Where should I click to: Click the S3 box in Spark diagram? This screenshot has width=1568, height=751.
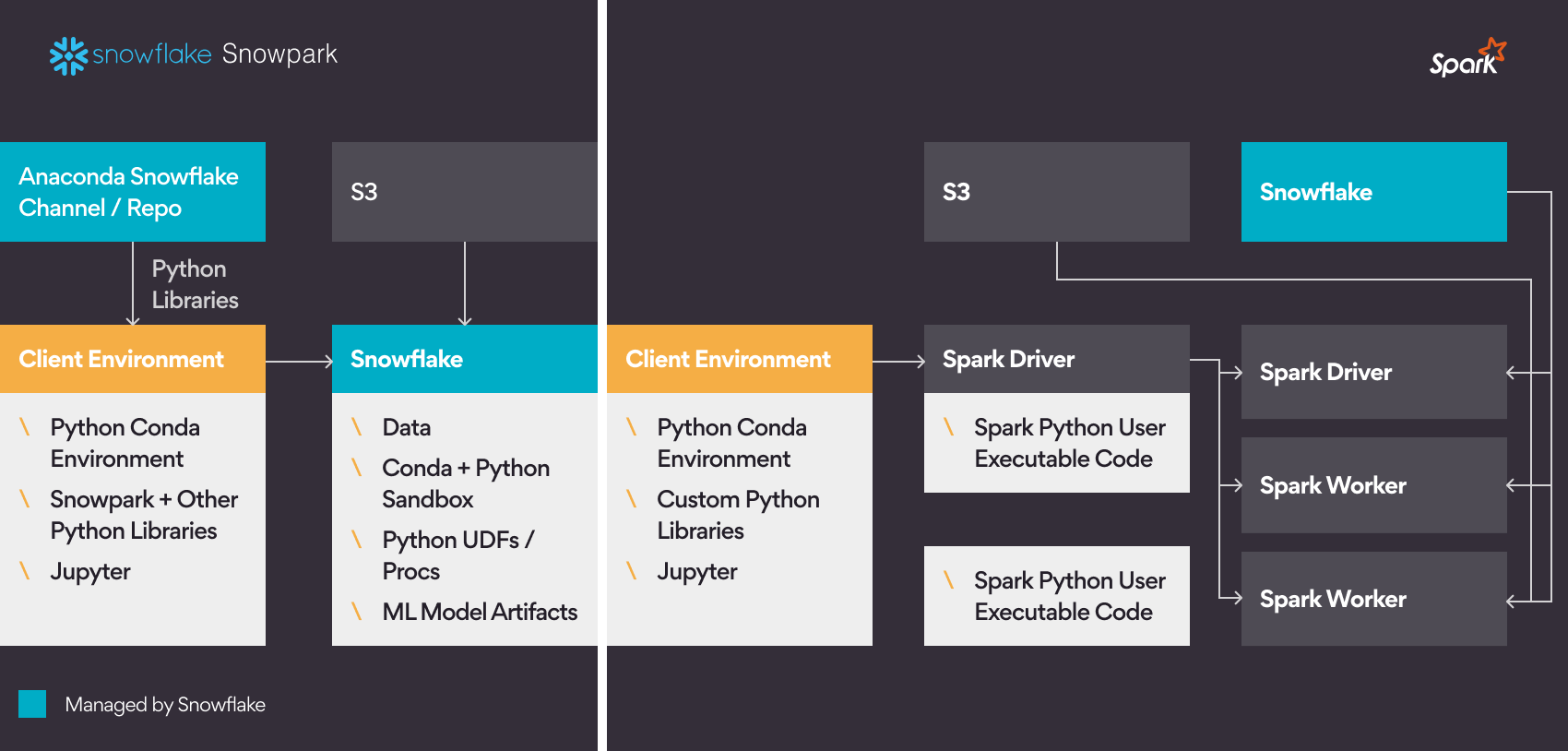pyautogui.click(x=1056, y=192)
